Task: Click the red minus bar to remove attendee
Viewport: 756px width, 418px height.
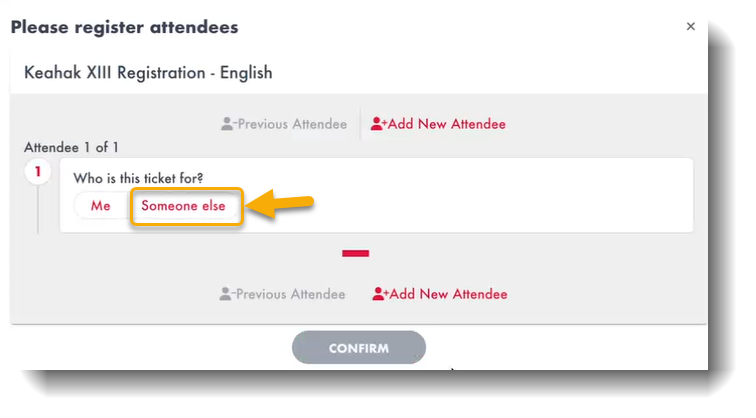Action: [x=355, y=253]
